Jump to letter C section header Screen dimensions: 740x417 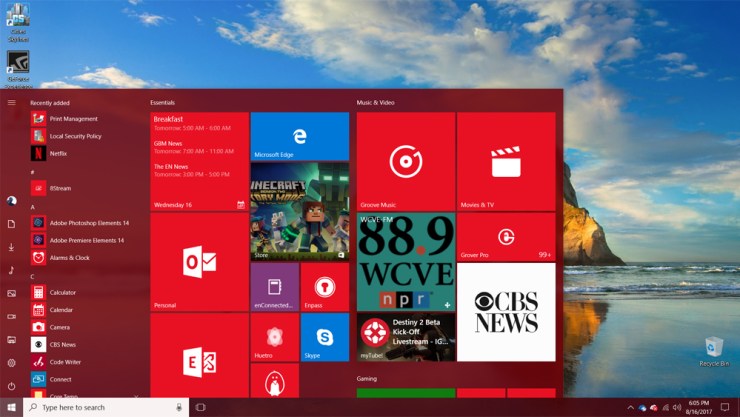tap(33, 276)
